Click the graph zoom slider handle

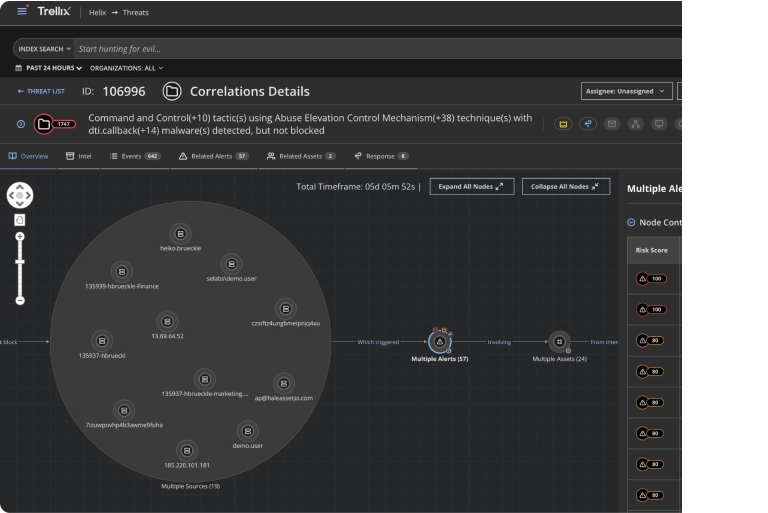(20, 262)
